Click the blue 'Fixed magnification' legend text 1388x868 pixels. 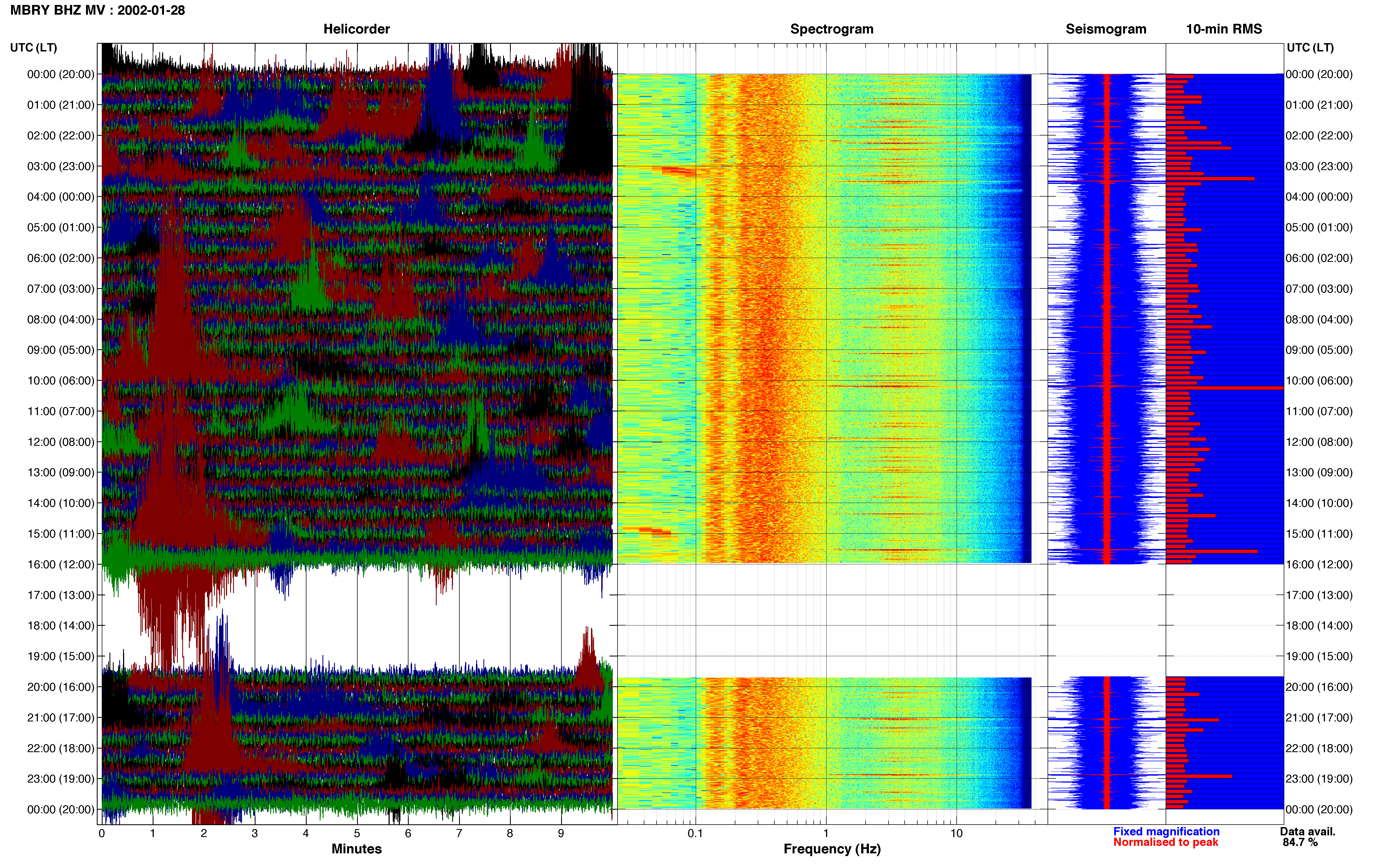[x=1166, y=831]
